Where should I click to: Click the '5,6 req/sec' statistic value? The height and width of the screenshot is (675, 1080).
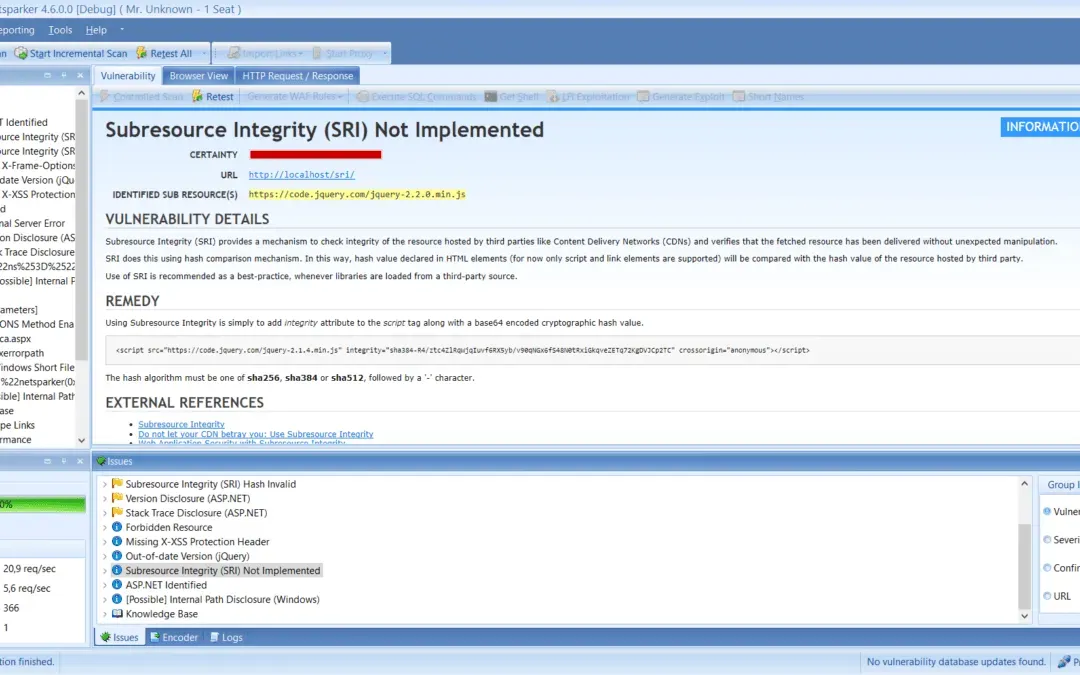coord(26,588)
